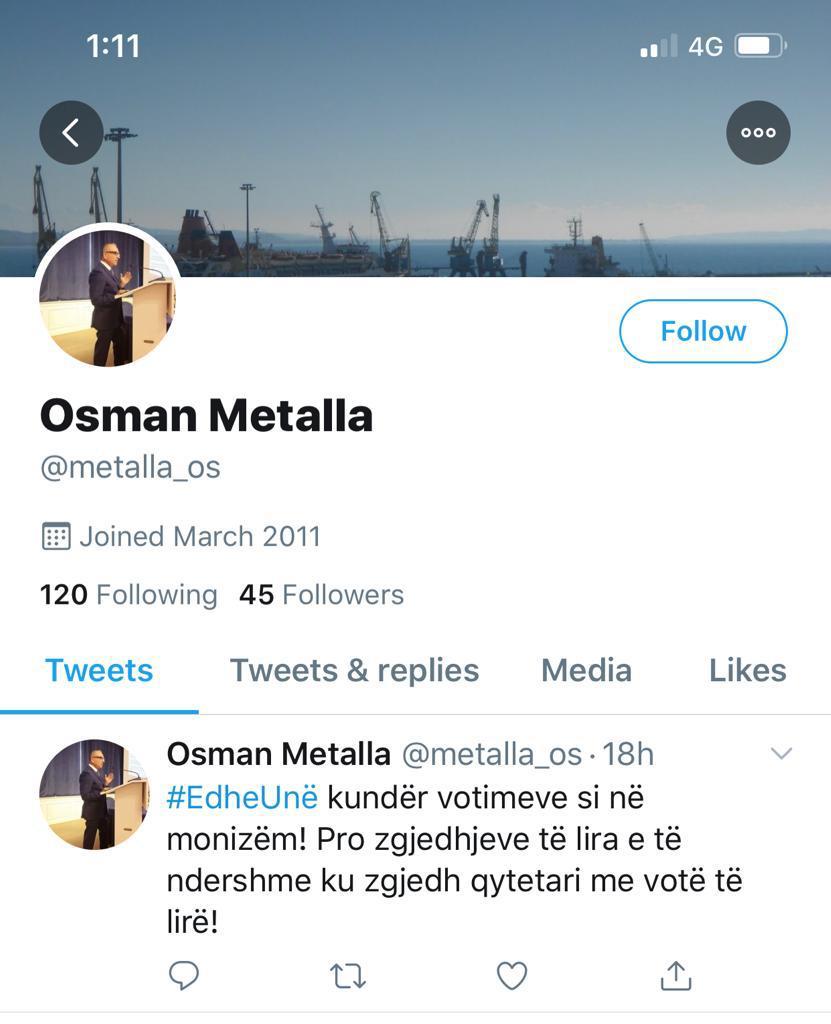831x1024 pixels.
Task: Tap the back arrow button
Action: pyautogui.click(x=71, y=133)
